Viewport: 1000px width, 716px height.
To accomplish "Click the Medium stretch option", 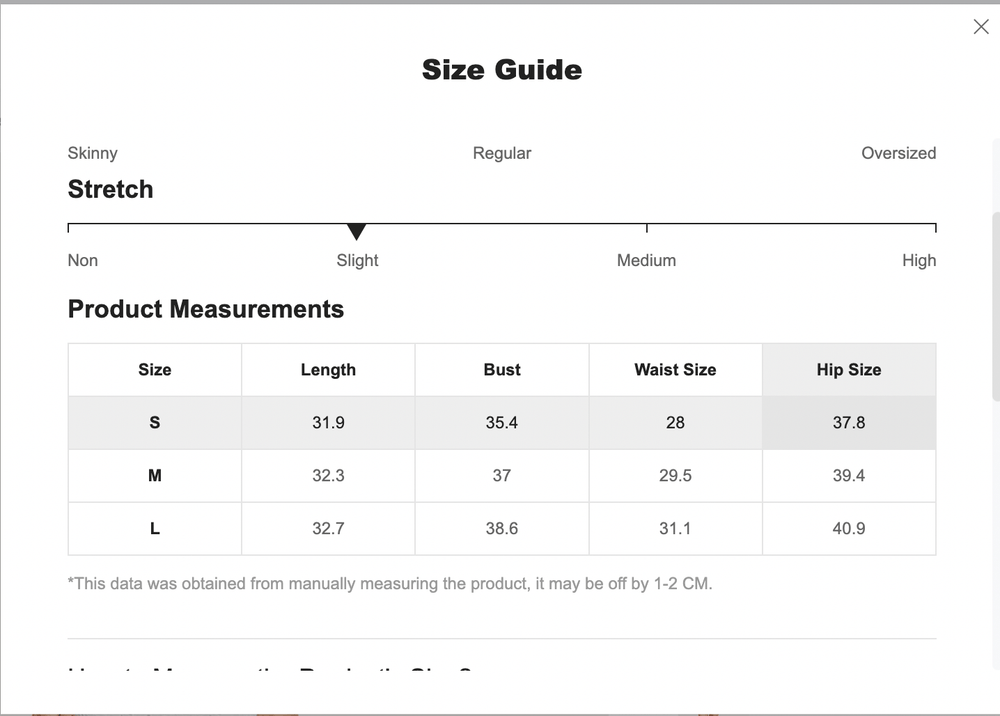I will 646,260.
